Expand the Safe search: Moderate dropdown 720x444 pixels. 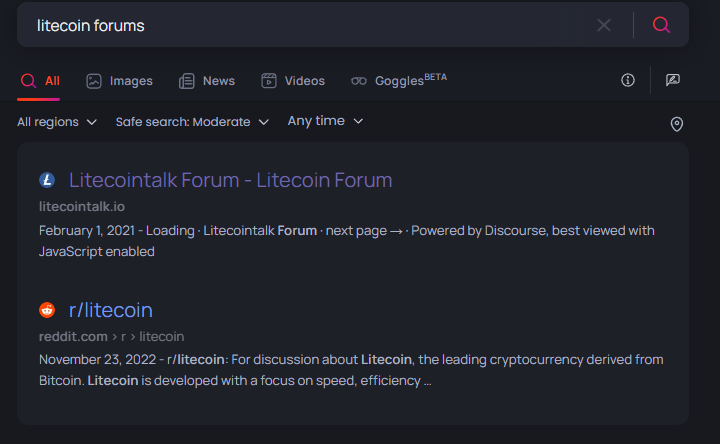coord(192,122)
